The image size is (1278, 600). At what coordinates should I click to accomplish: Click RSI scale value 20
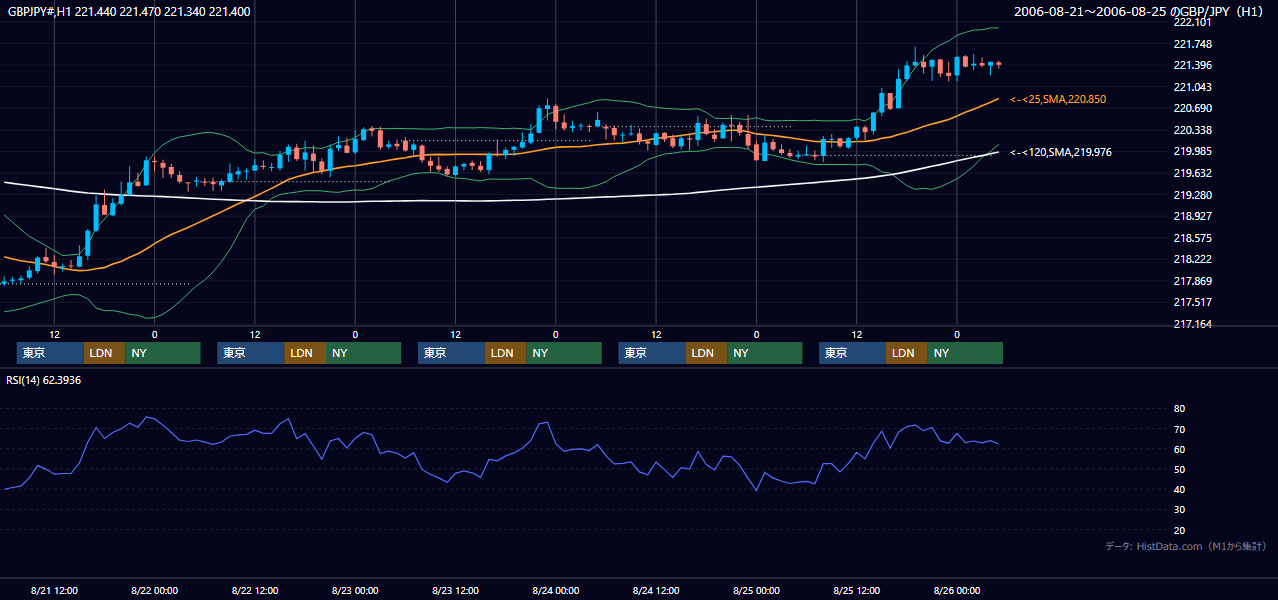pyautogui.click(x=1179, y=530)
